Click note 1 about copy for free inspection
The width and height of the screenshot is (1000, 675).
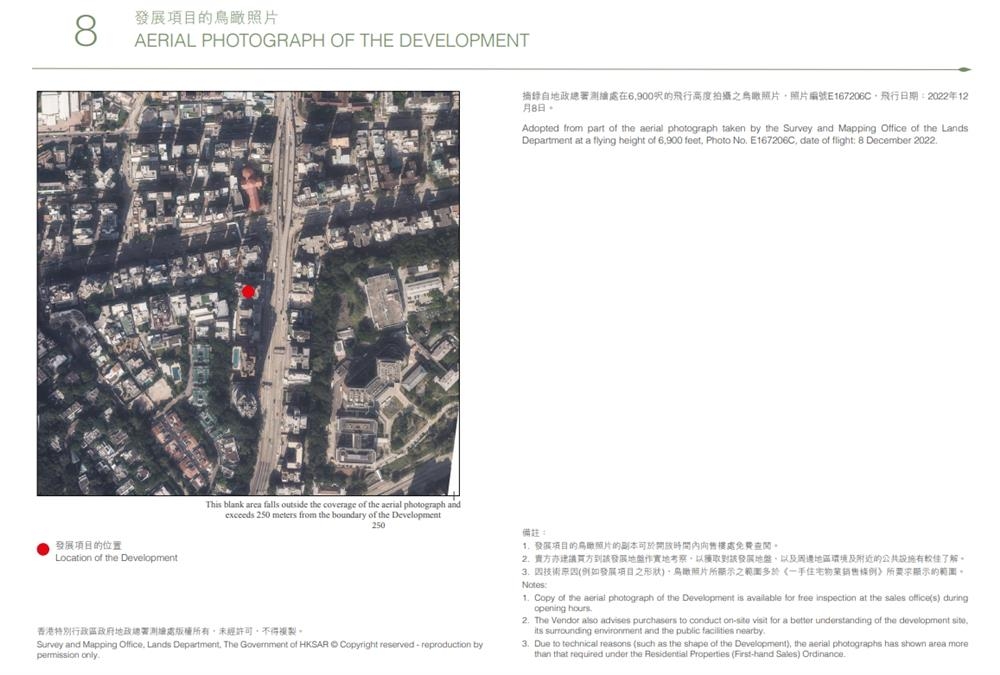745,603
